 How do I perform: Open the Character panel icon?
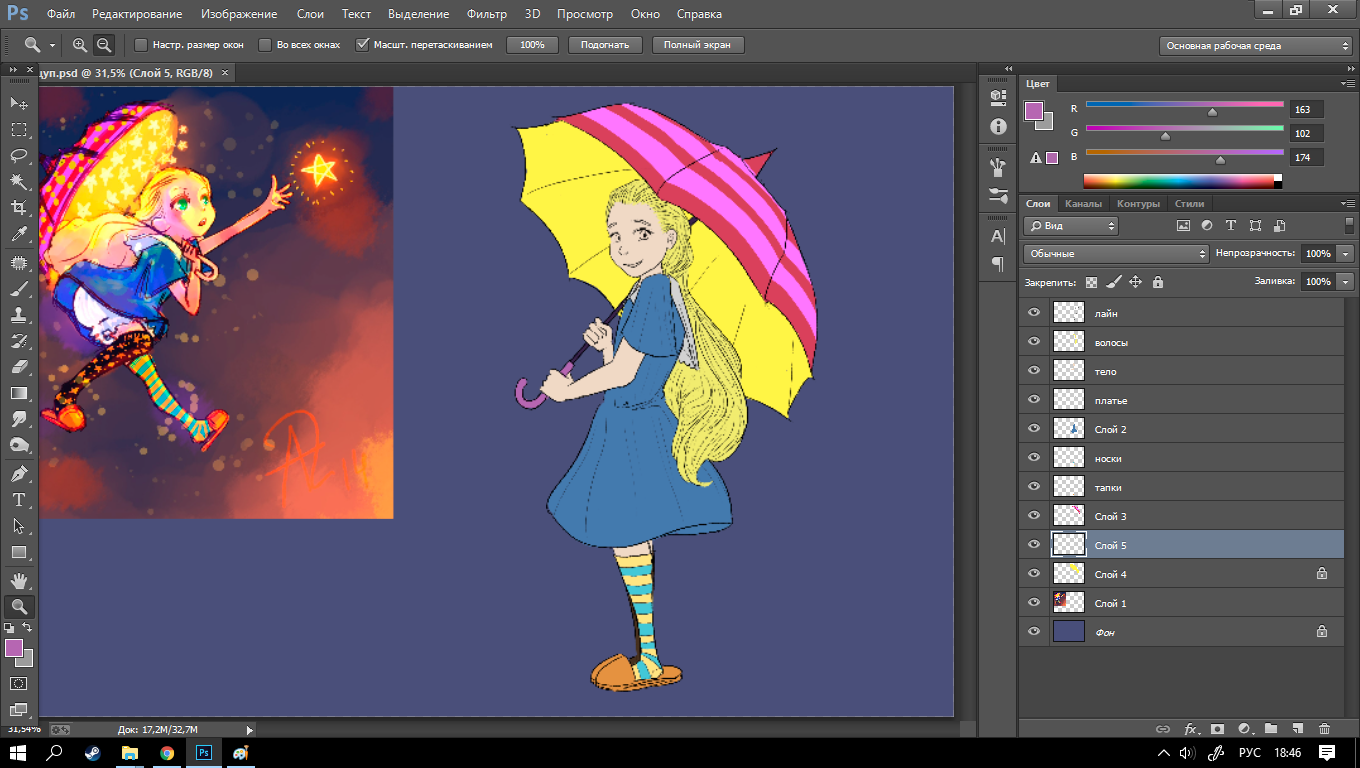click(x=998, y=237)
